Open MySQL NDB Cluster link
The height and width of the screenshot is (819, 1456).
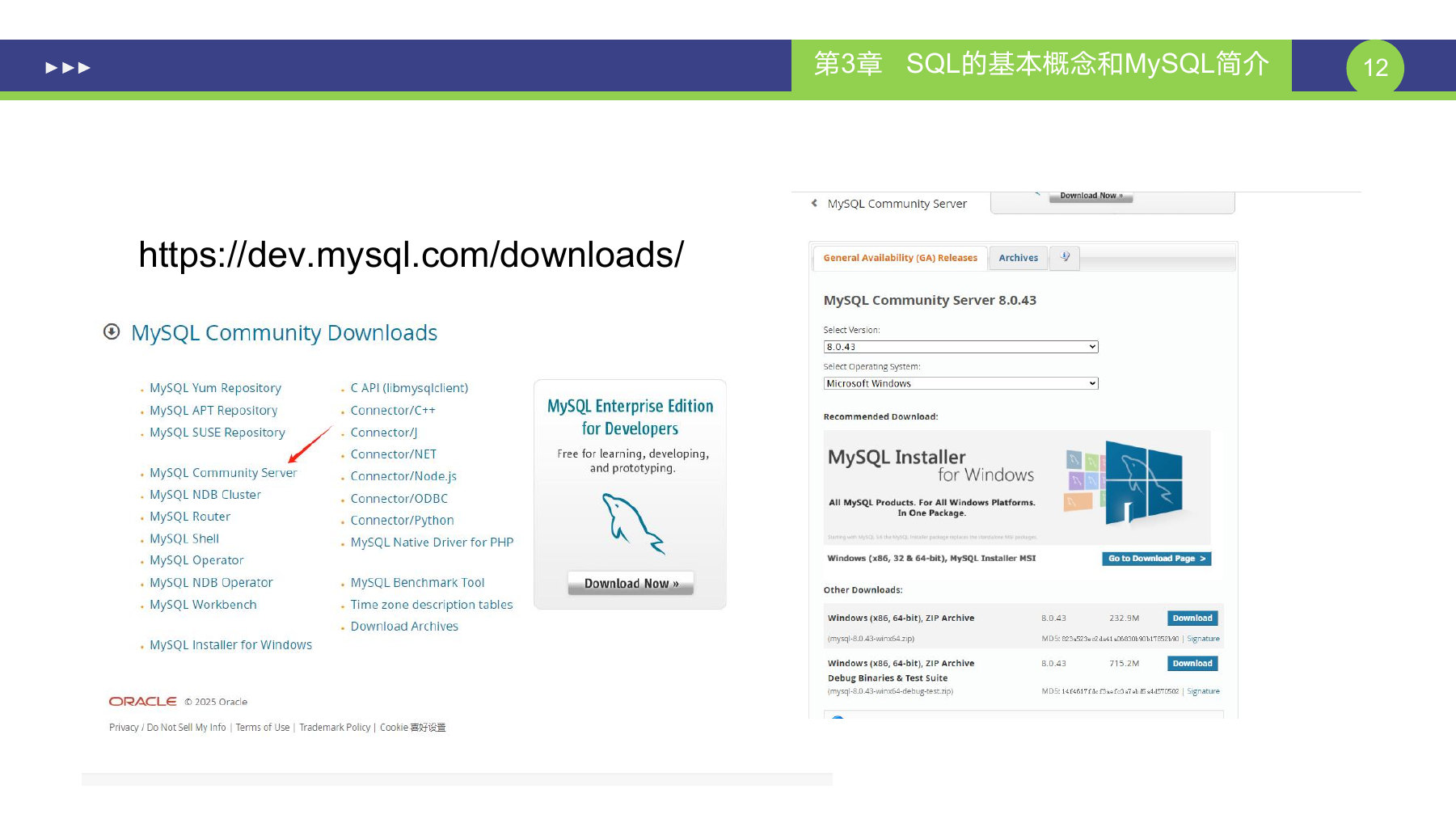[205, 495]
